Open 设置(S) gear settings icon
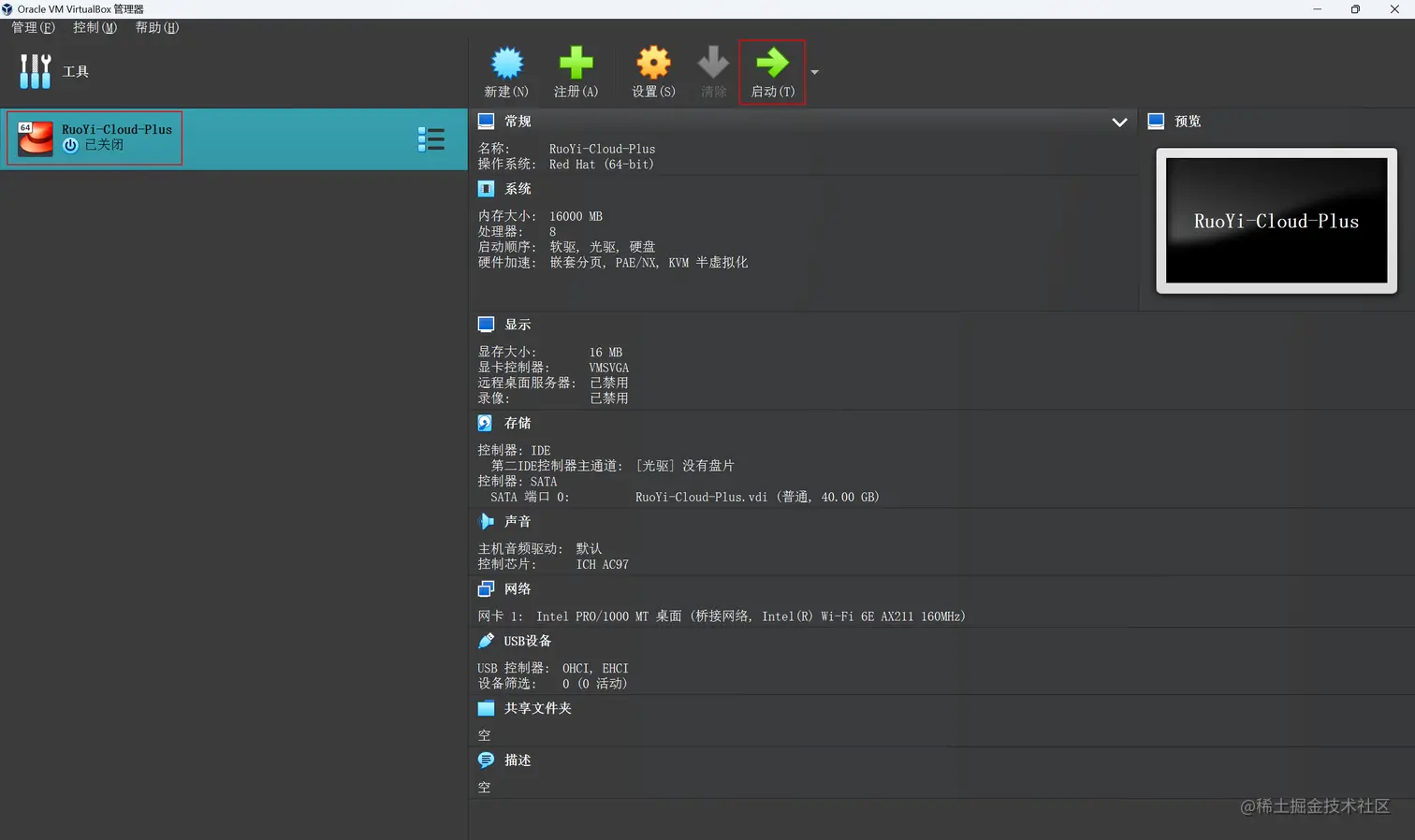The width and height of the screenshot is (1415, 840). tap(653, 63)
